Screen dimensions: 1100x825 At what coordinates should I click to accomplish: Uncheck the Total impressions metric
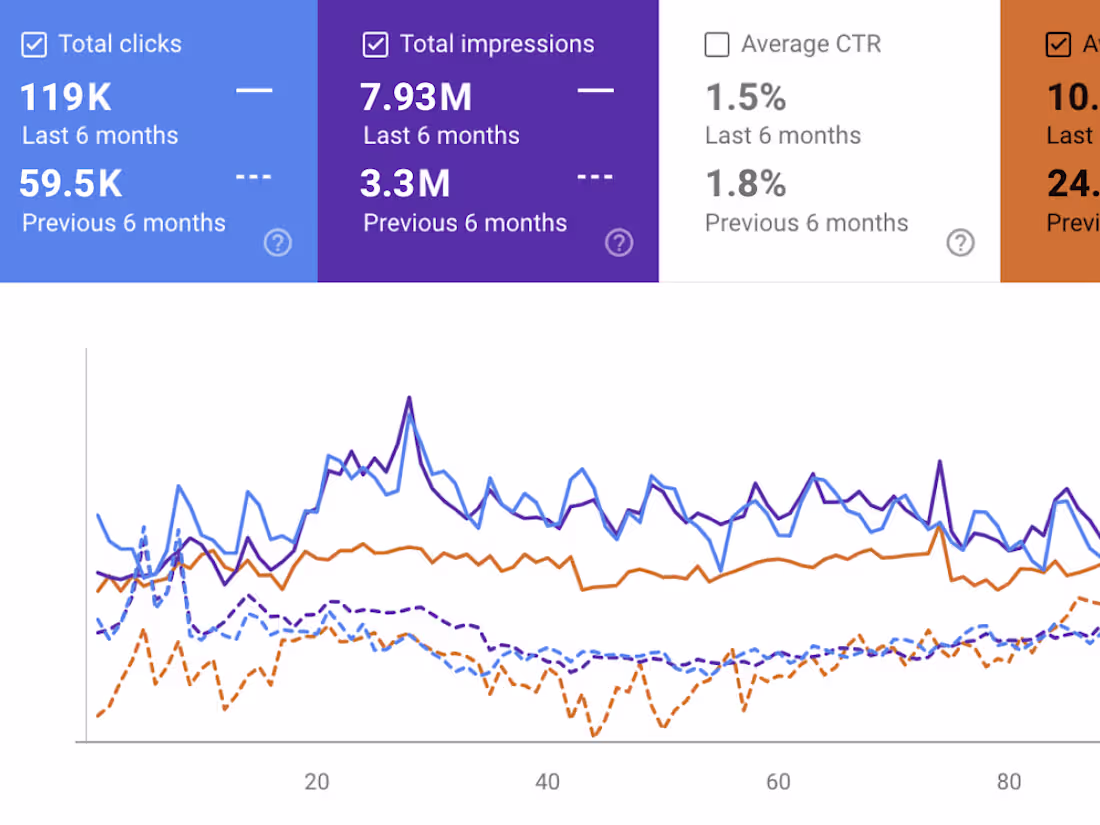(x=375, y=44)
